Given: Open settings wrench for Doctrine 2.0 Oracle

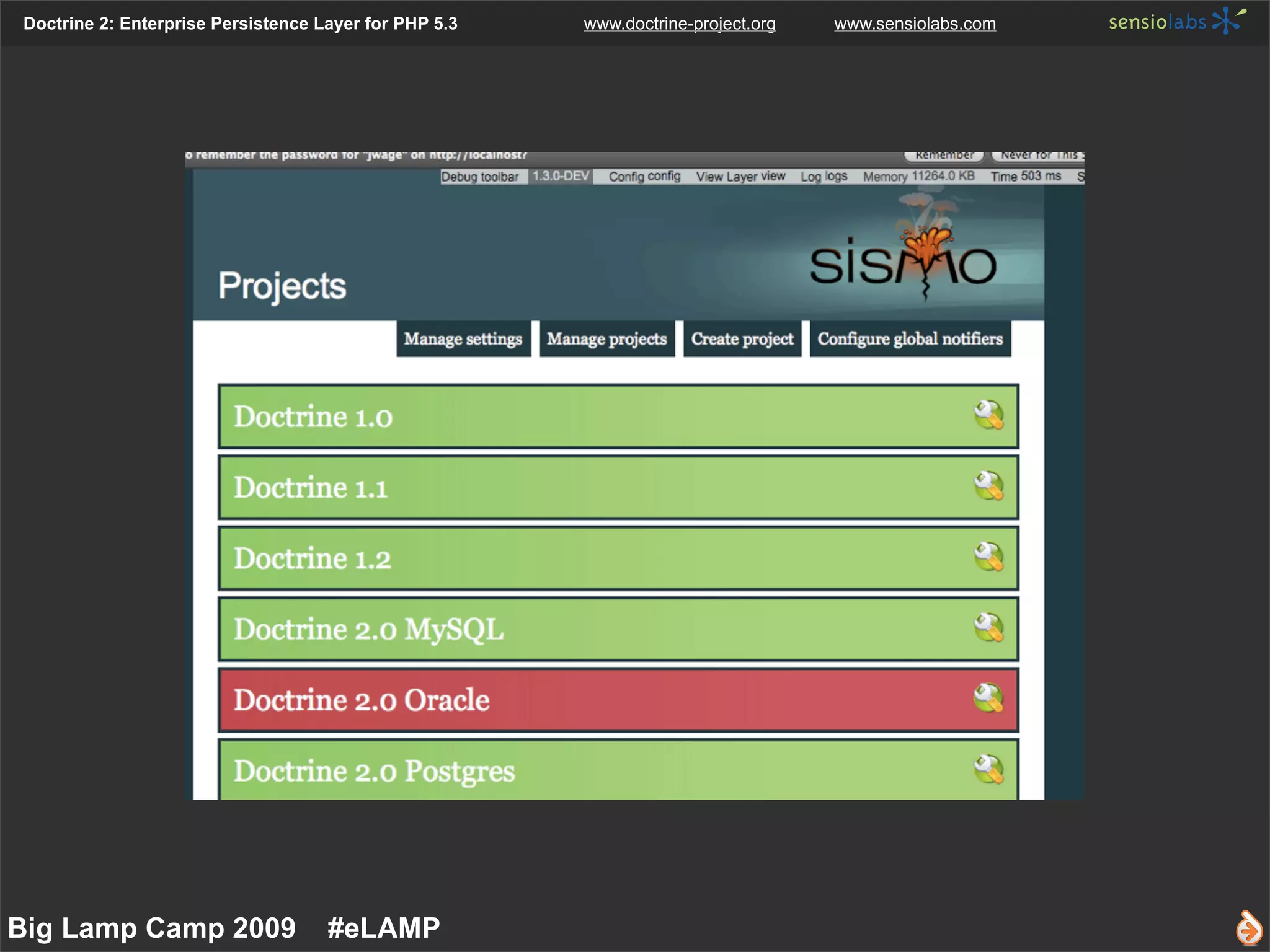Looking at the screenshot, I should 988,699.
